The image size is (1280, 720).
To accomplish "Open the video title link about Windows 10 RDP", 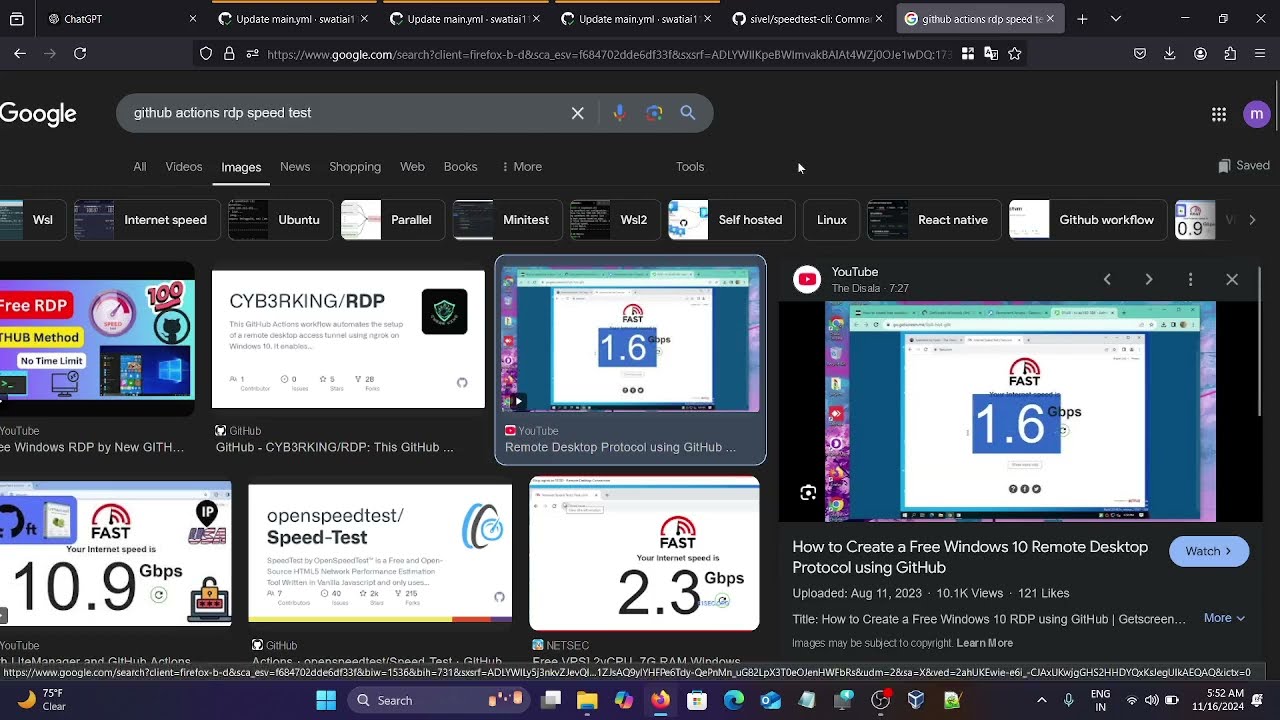I will point(970,557).
